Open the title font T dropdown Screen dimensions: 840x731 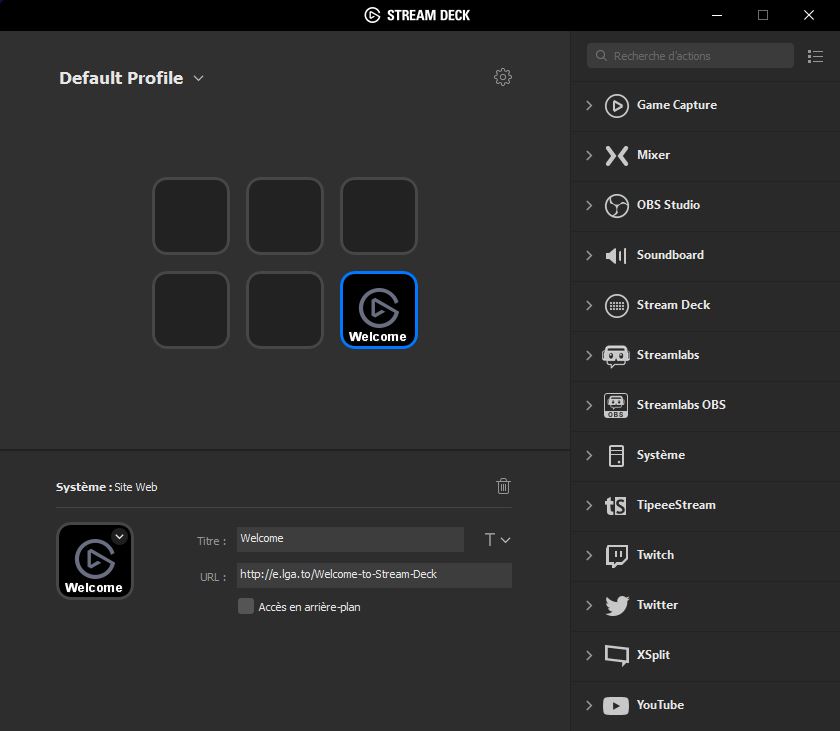click(x=497, y=539)
